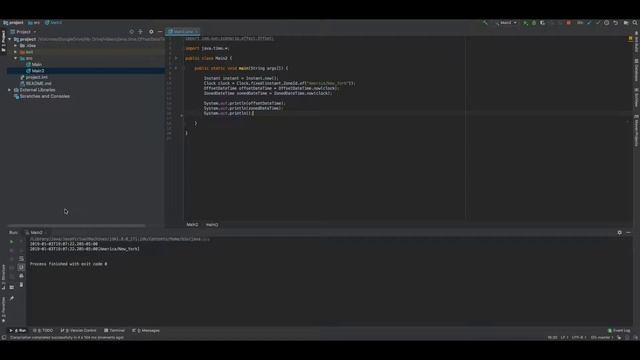Click 'Process finished with exit code 0' text
The height and width of the screenshot is (360, 640).
(x=69, y=264)
